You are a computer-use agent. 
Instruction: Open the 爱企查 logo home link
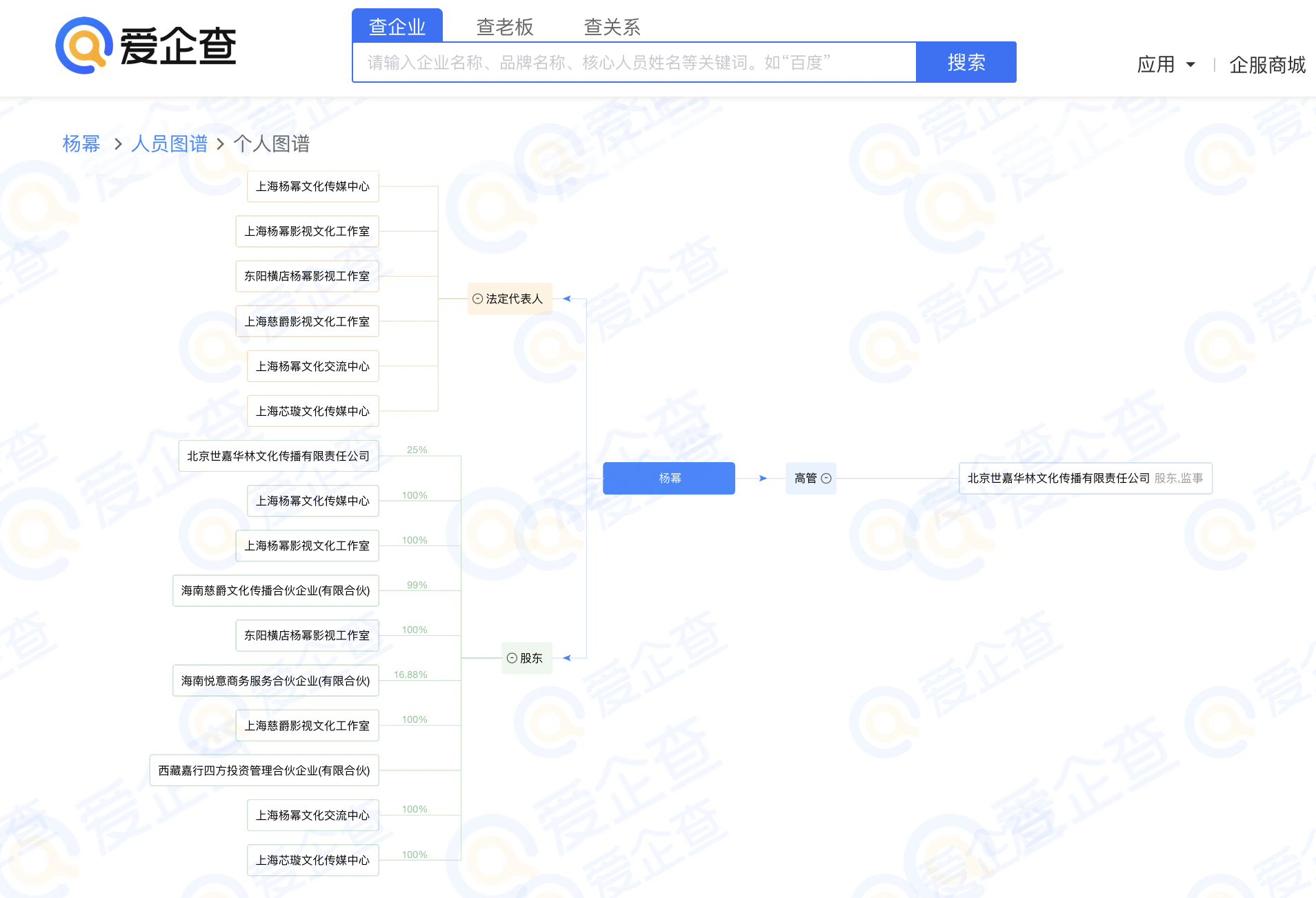(x=146, y=46)
